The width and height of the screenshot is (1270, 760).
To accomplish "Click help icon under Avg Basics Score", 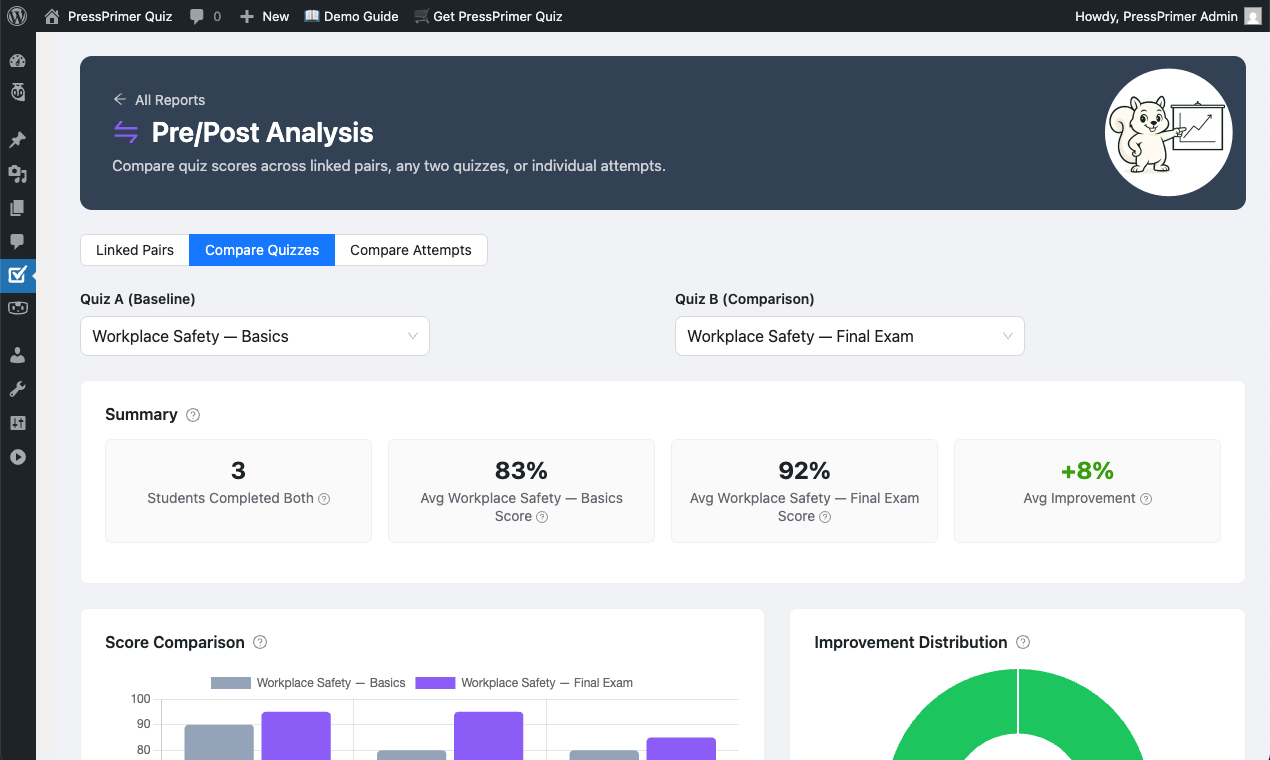I will click(x=542, y=517).
